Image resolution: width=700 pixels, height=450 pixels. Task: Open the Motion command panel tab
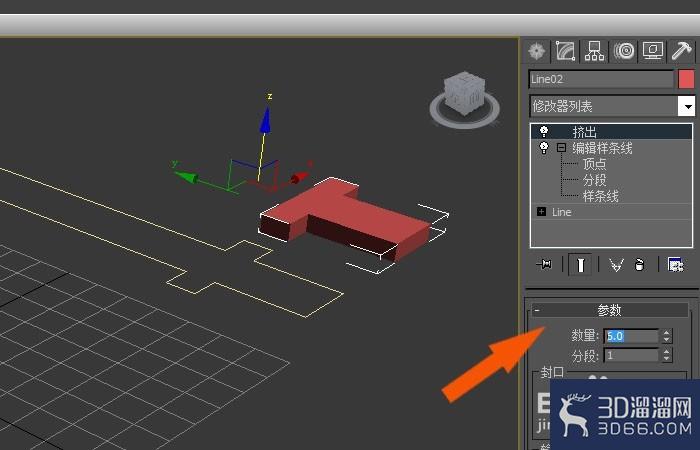pyautogui.click(x=624, y=50)
